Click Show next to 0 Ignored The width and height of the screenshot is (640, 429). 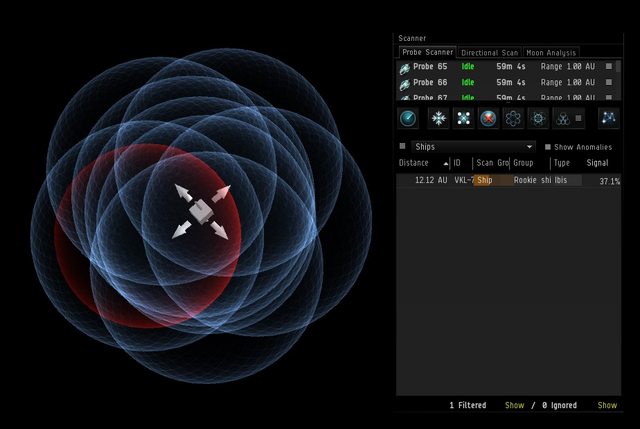(x=607, y=405)
